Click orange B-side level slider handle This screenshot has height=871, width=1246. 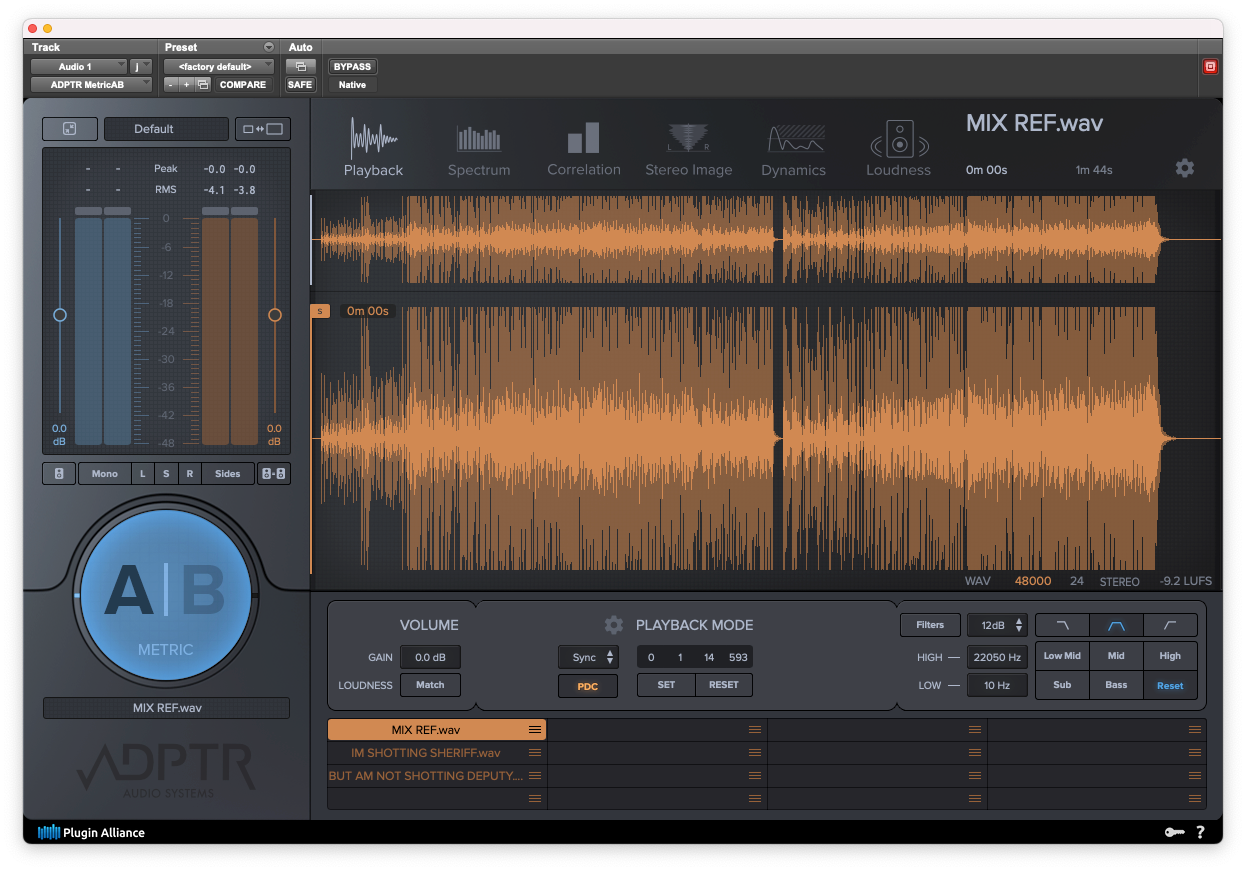coord(275,315)
